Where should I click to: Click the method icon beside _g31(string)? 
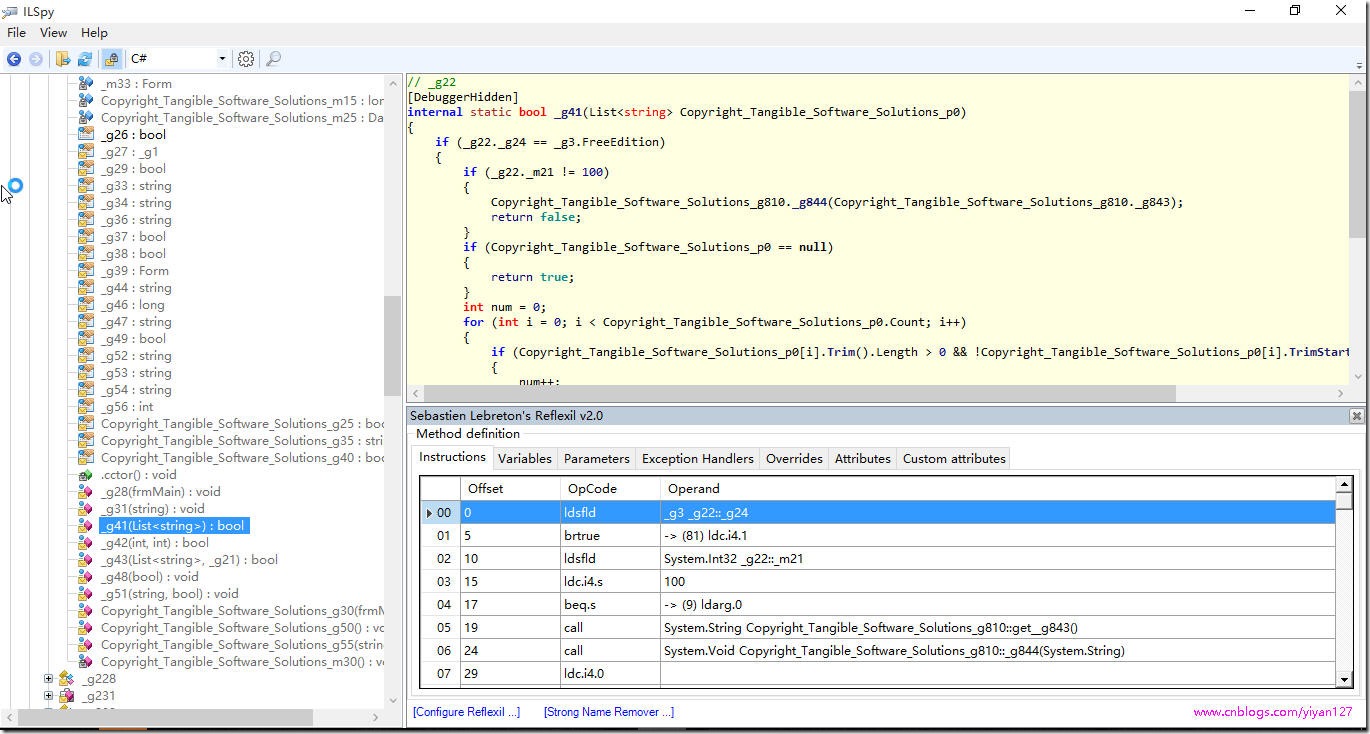(86, 509)
